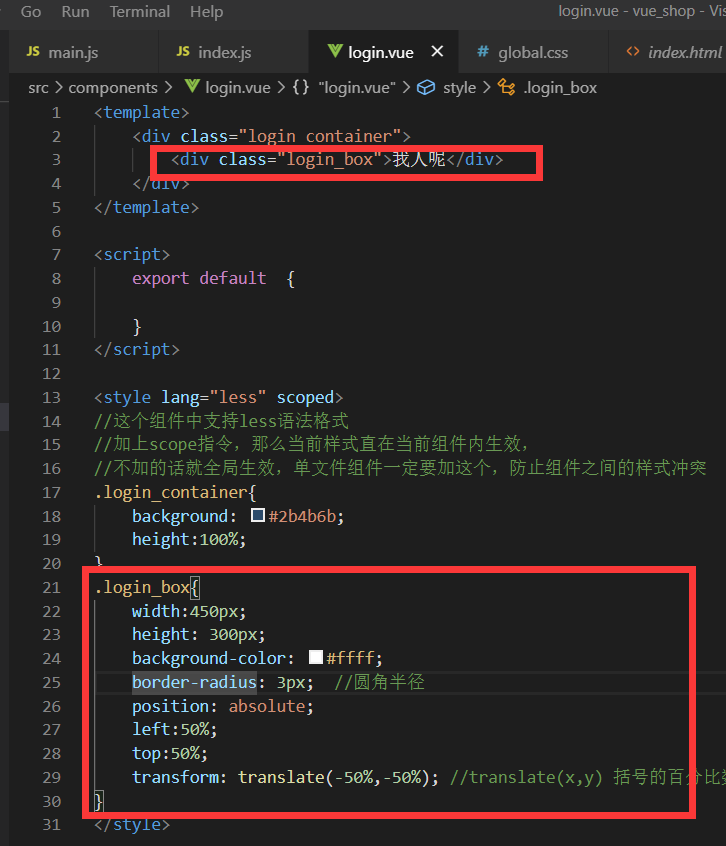The height and width of the screenshot is (846, 726).
Task: Click line number 21 in the gutter
Action: tap(51, 587)
